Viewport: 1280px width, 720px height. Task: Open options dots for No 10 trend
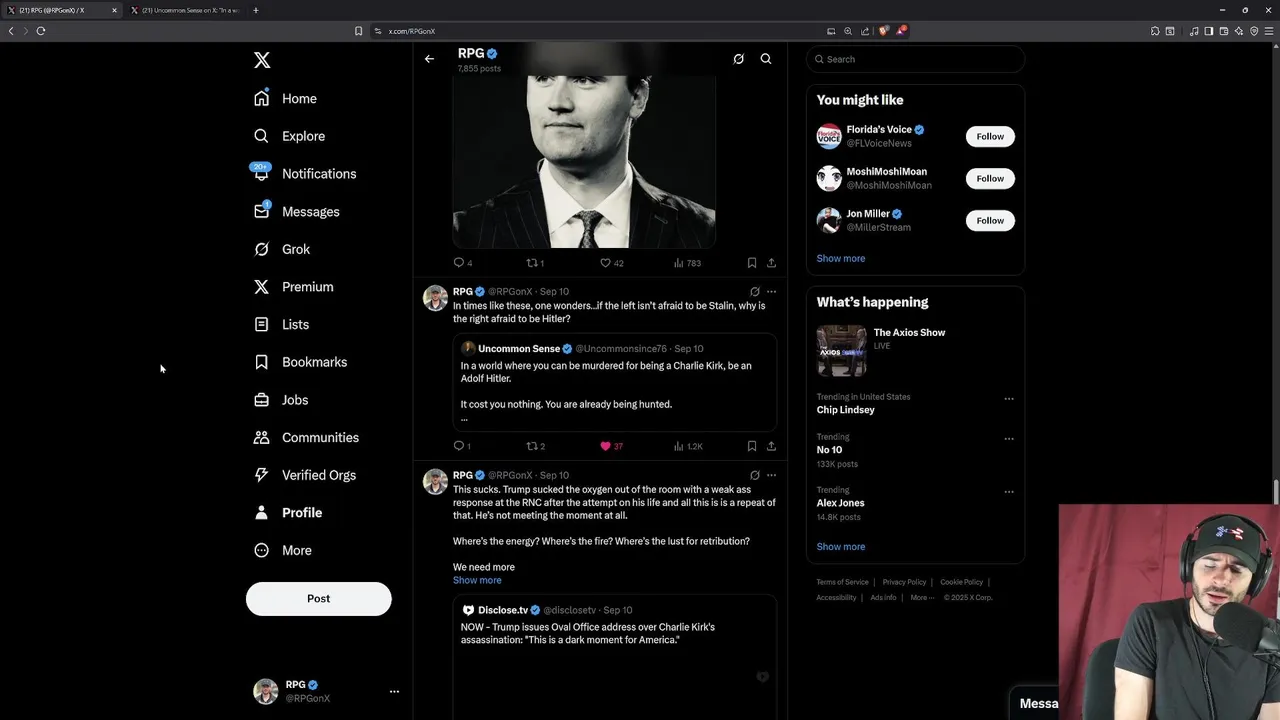tap(1009, 439)
